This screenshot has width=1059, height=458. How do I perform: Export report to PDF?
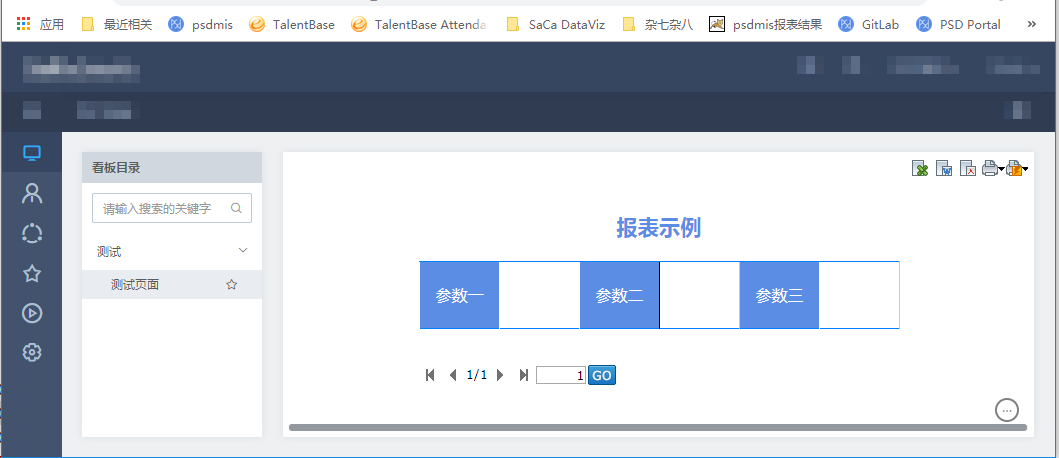pyautogui.click(x=967, y=169)
